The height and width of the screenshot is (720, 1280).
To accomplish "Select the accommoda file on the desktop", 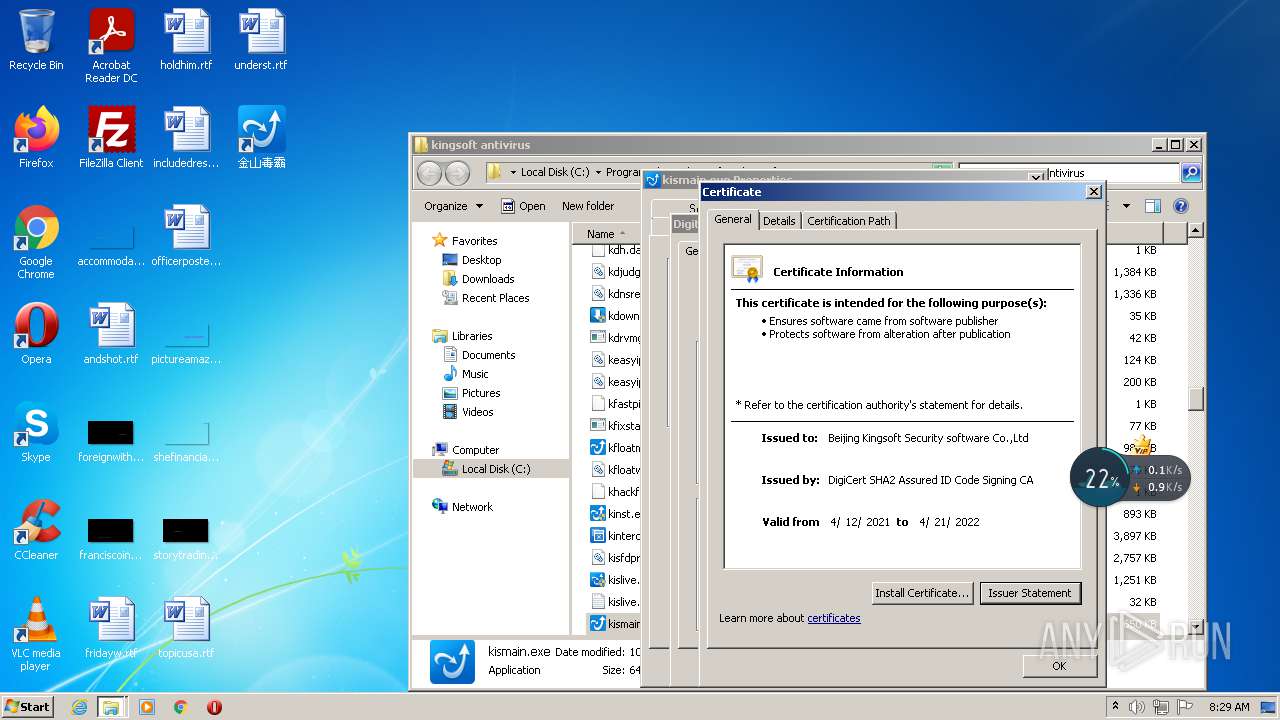I will point(111,246).
